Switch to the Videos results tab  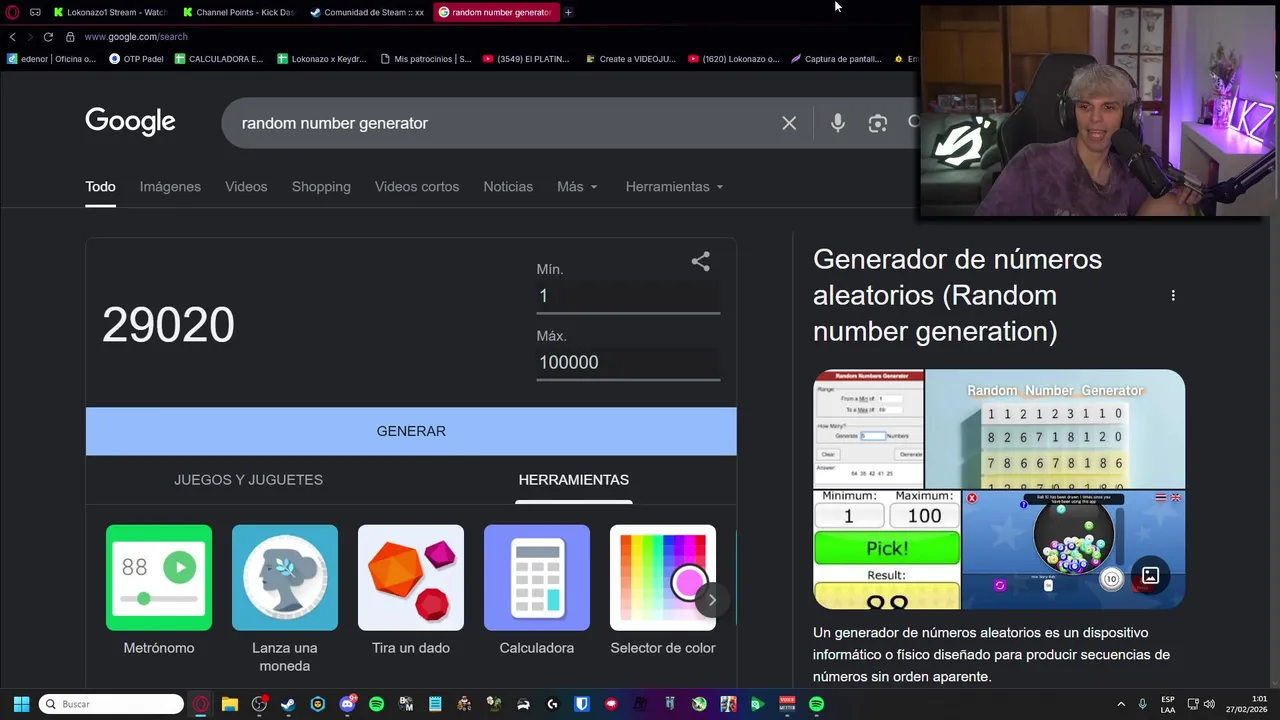pos(246,187)
